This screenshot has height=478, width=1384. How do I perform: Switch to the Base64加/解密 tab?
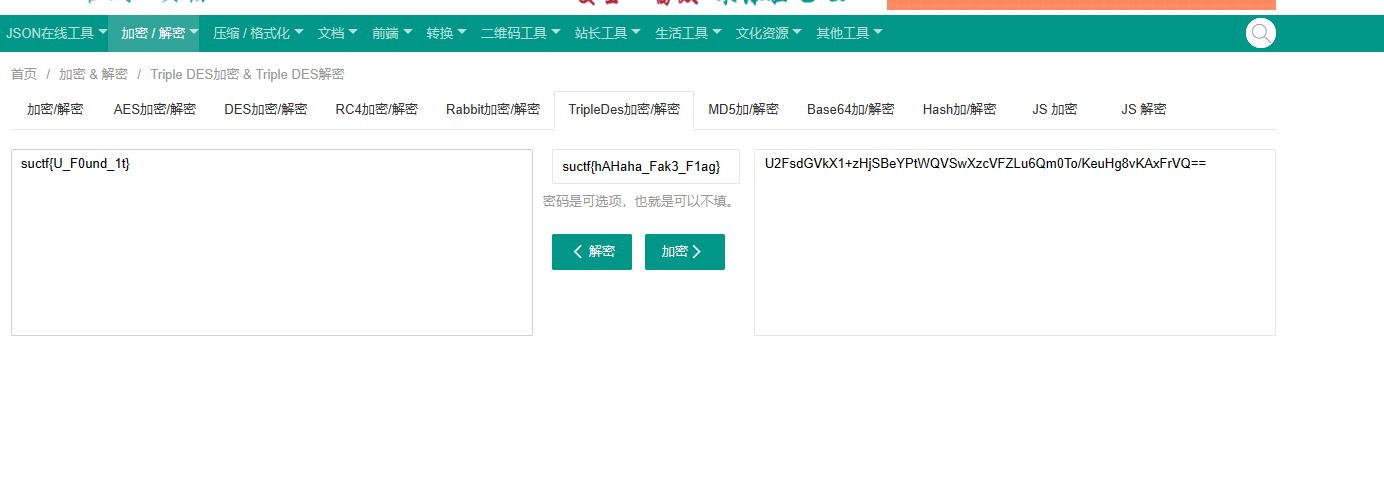pos(851,110)
